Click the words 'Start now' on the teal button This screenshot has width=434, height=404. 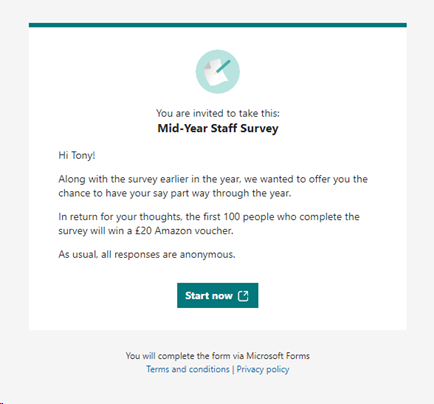coord(209,296)
